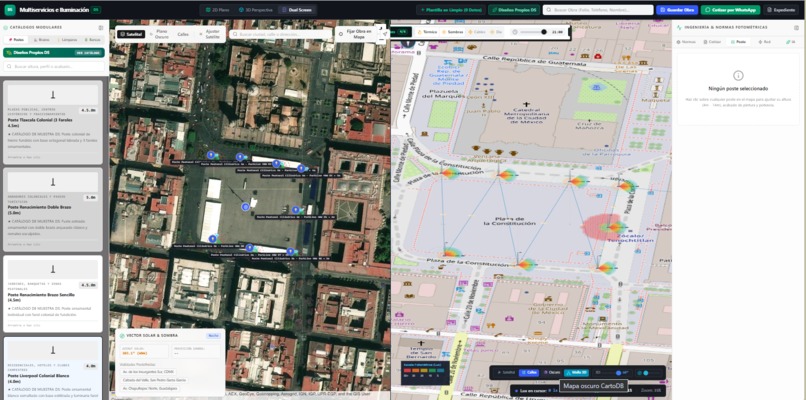Adjust the time-of-day slider
The image size is (806, 400).
(533, 32)
